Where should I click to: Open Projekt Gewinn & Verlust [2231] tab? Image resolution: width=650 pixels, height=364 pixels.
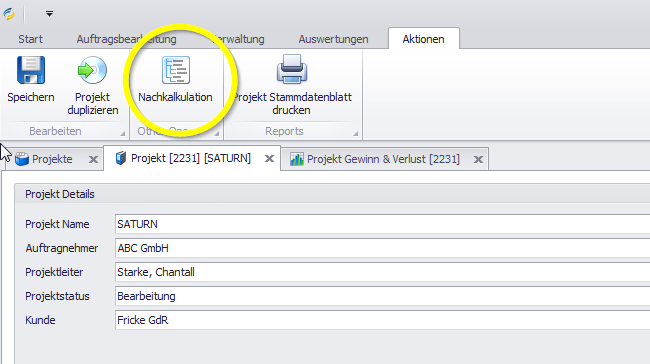383,159
